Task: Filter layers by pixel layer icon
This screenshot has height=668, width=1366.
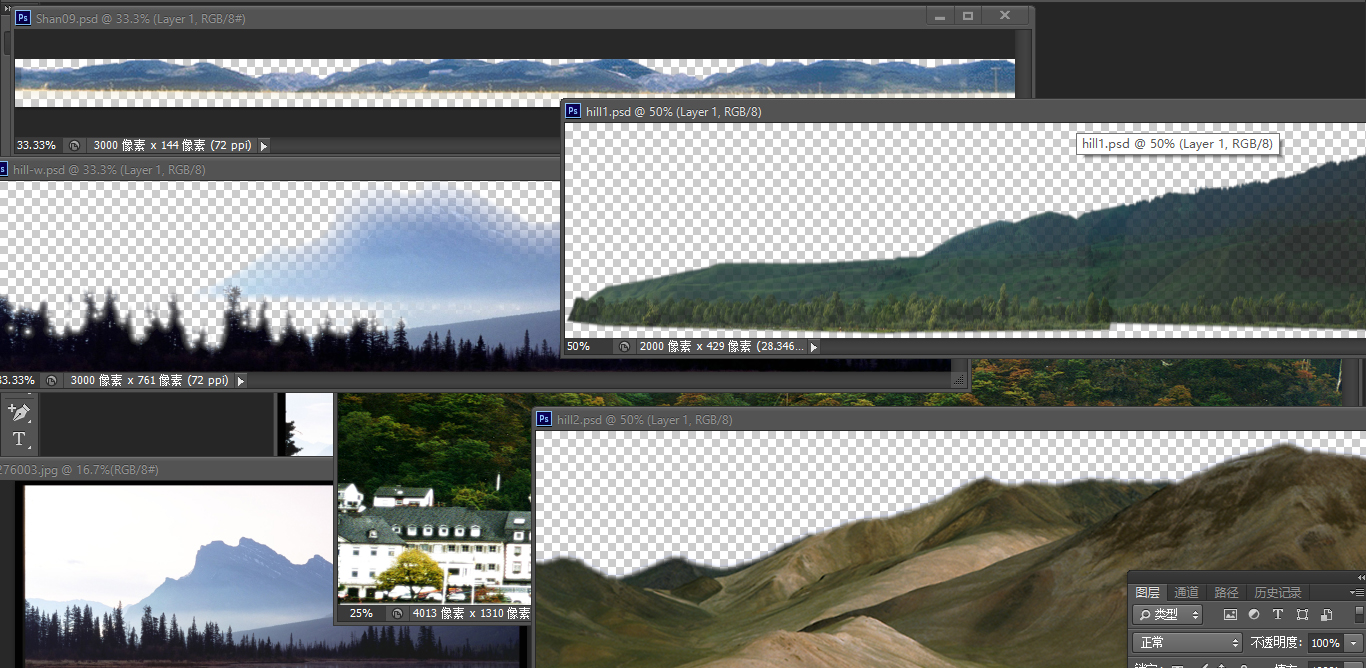Action: click(x=1230, y=615)
